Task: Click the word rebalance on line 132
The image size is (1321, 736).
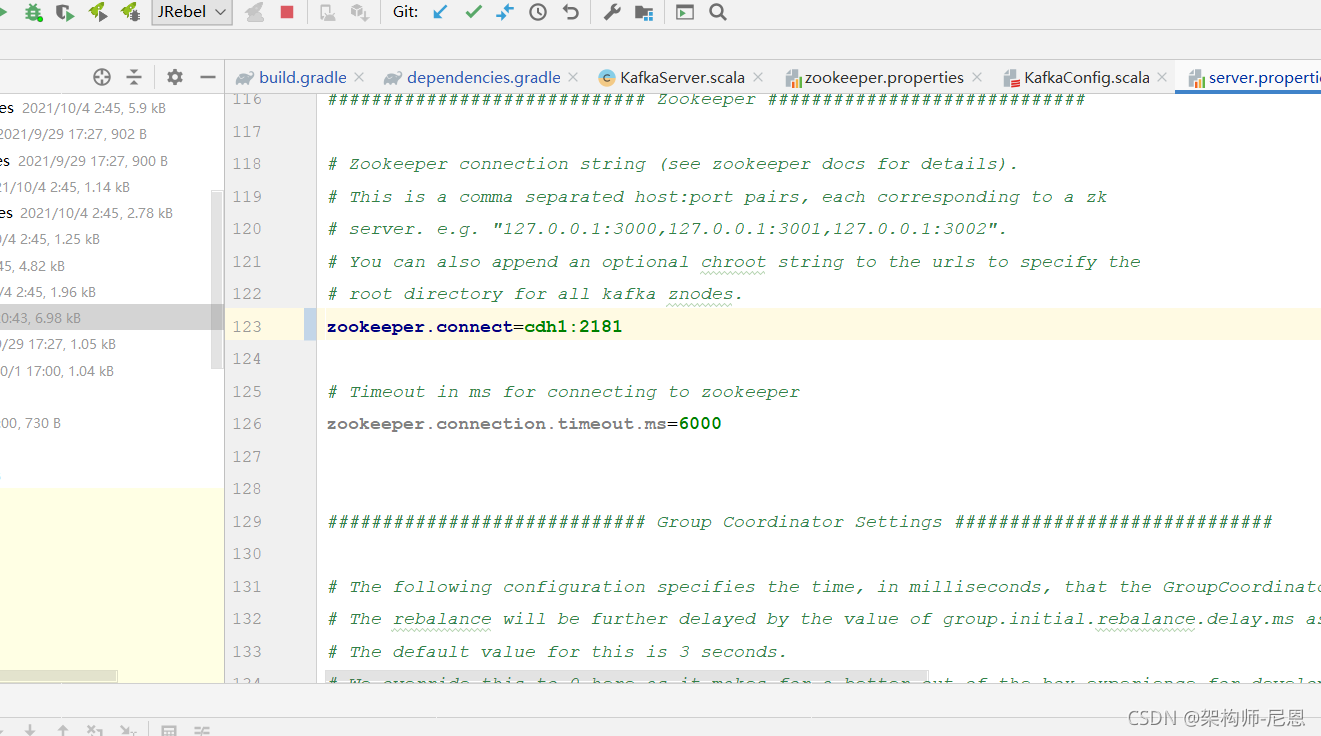Action: click(x=442, y=619)
